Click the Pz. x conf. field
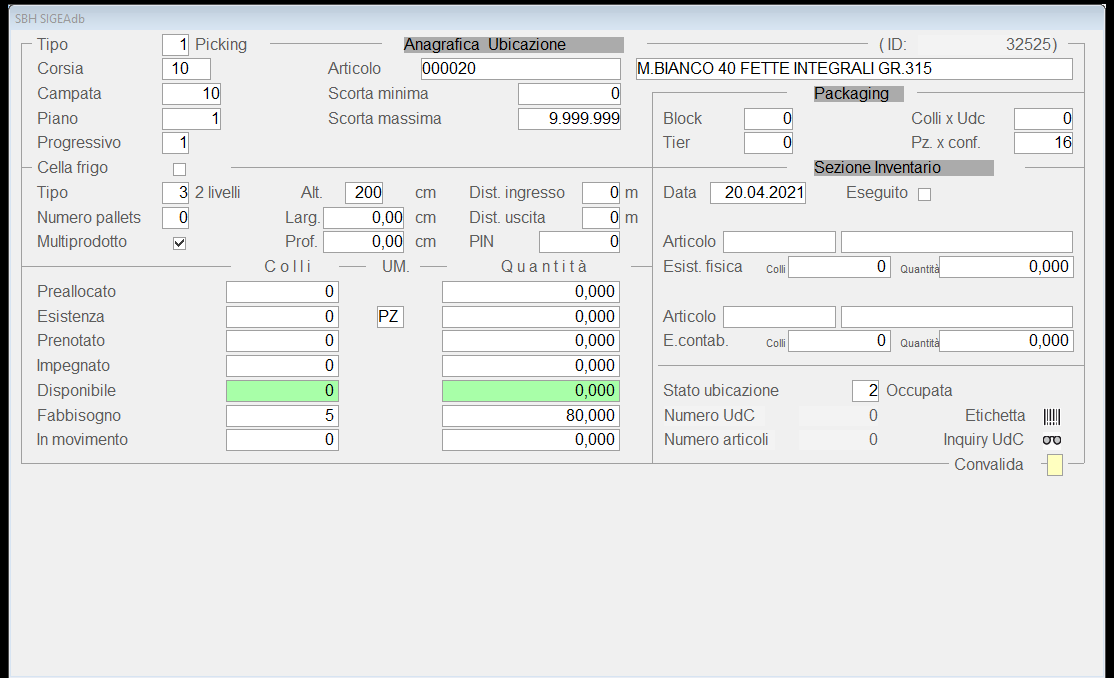Image resolution: width=1114 pixels, height=678 pixels. click(1043, 143)
